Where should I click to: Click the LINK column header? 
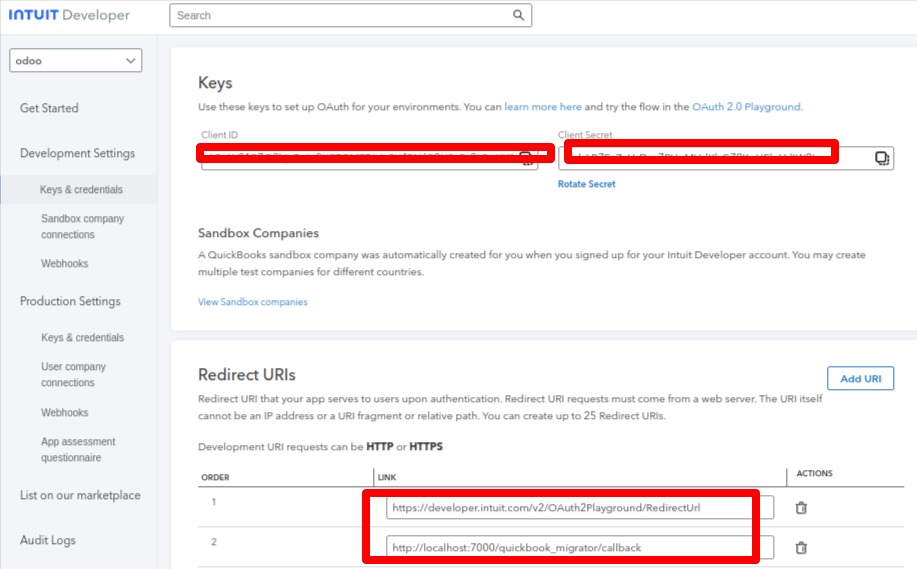click(387, 477)
